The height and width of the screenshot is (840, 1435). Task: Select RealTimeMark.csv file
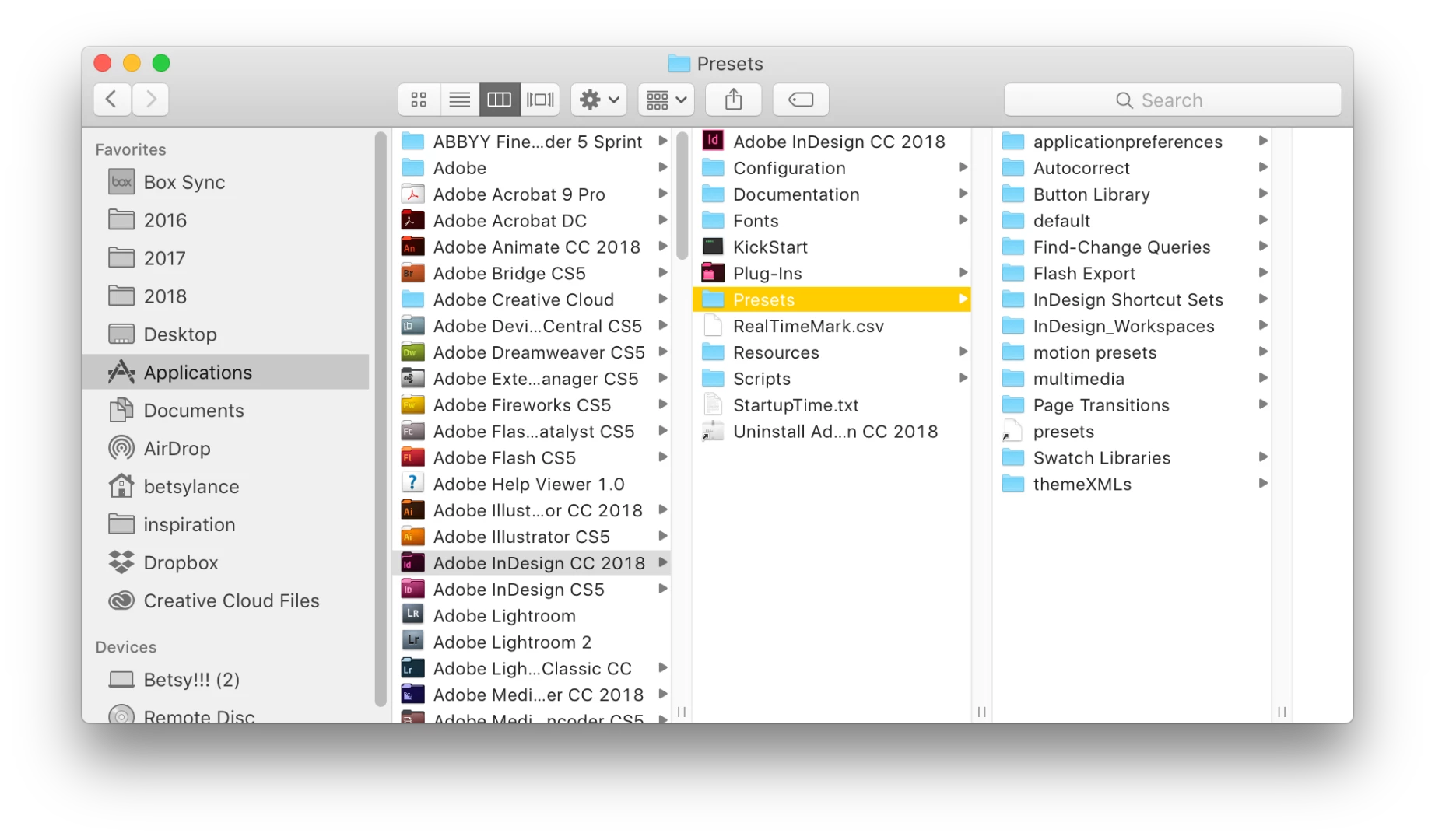pos(832,326)
